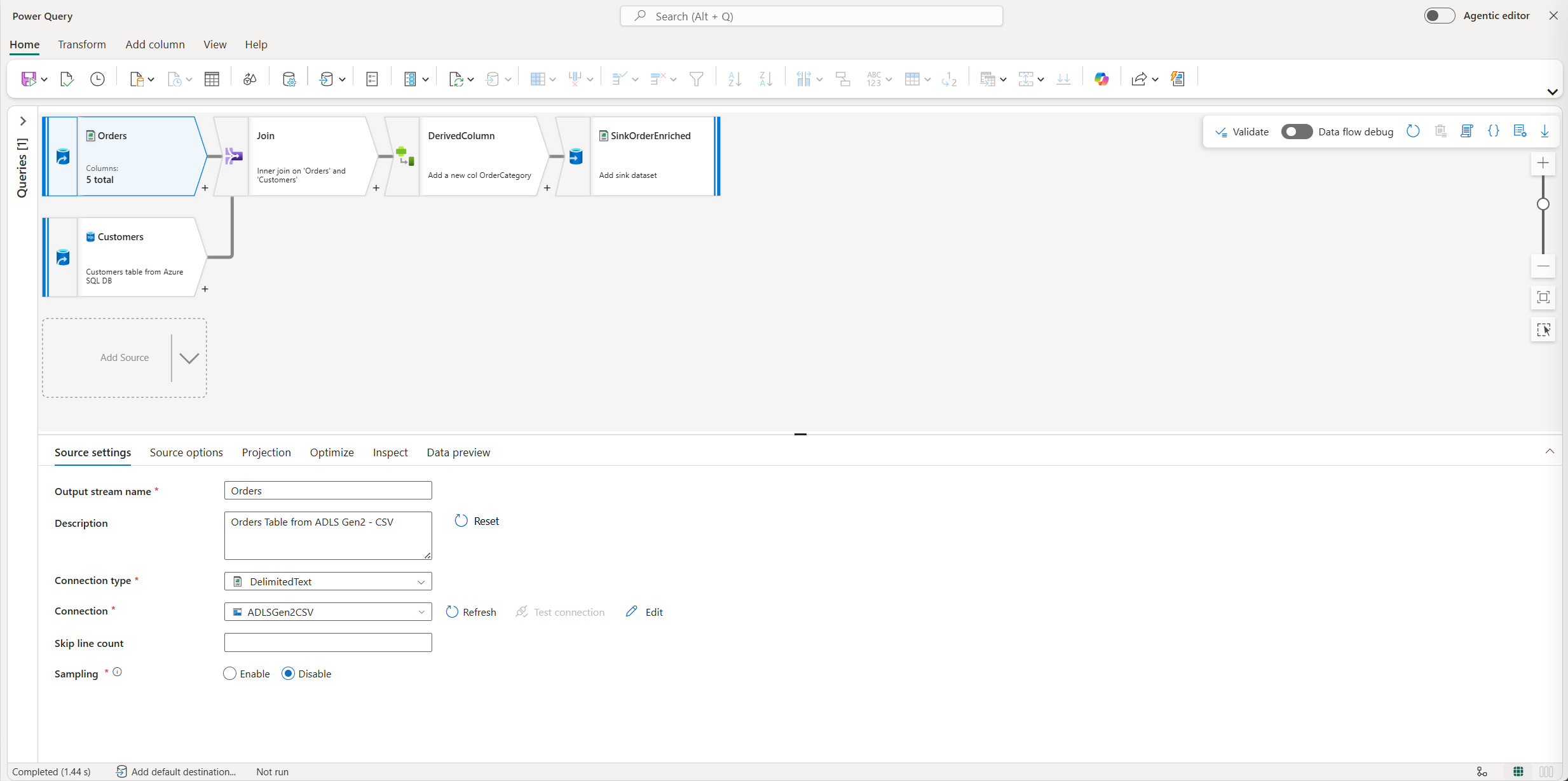Click the Save and run icon

point(29,79)
